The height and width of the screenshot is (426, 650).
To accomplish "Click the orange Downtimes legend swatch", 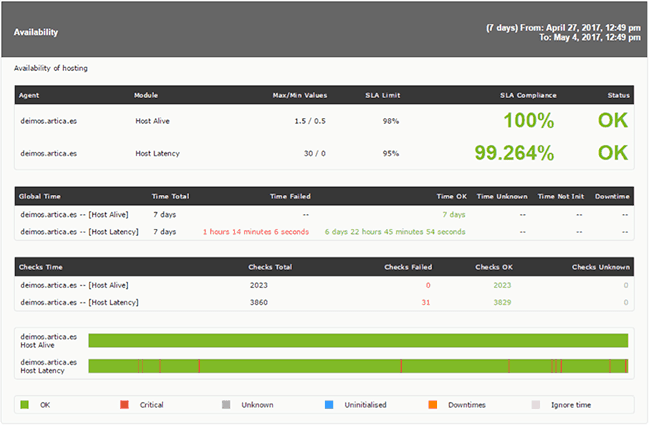I will click(x=433, y=405).
